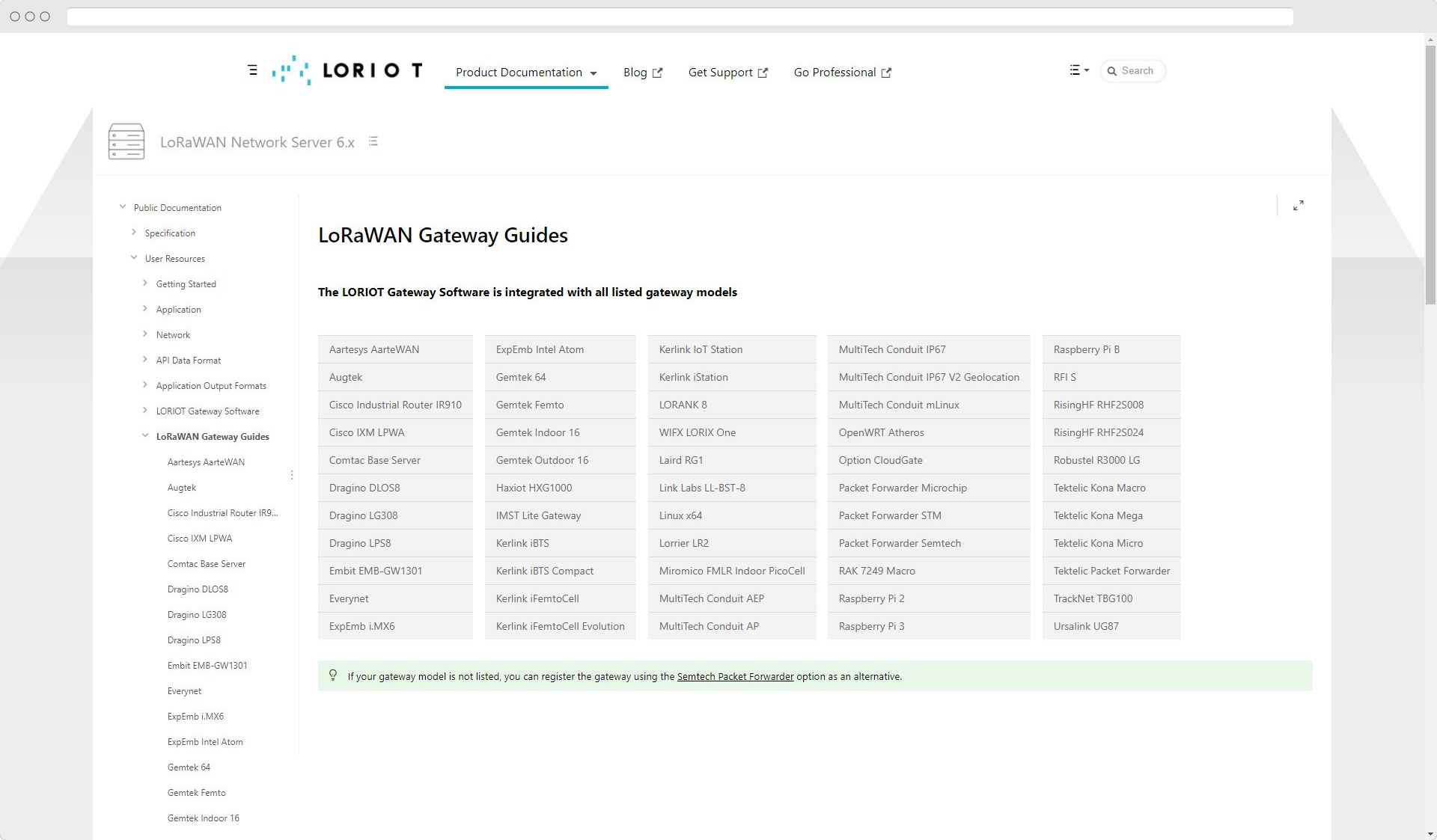The height and width of the screenshot is (840, 1437).
Task: Click external link icon beside Go Professional
Action: pos(886,73)
